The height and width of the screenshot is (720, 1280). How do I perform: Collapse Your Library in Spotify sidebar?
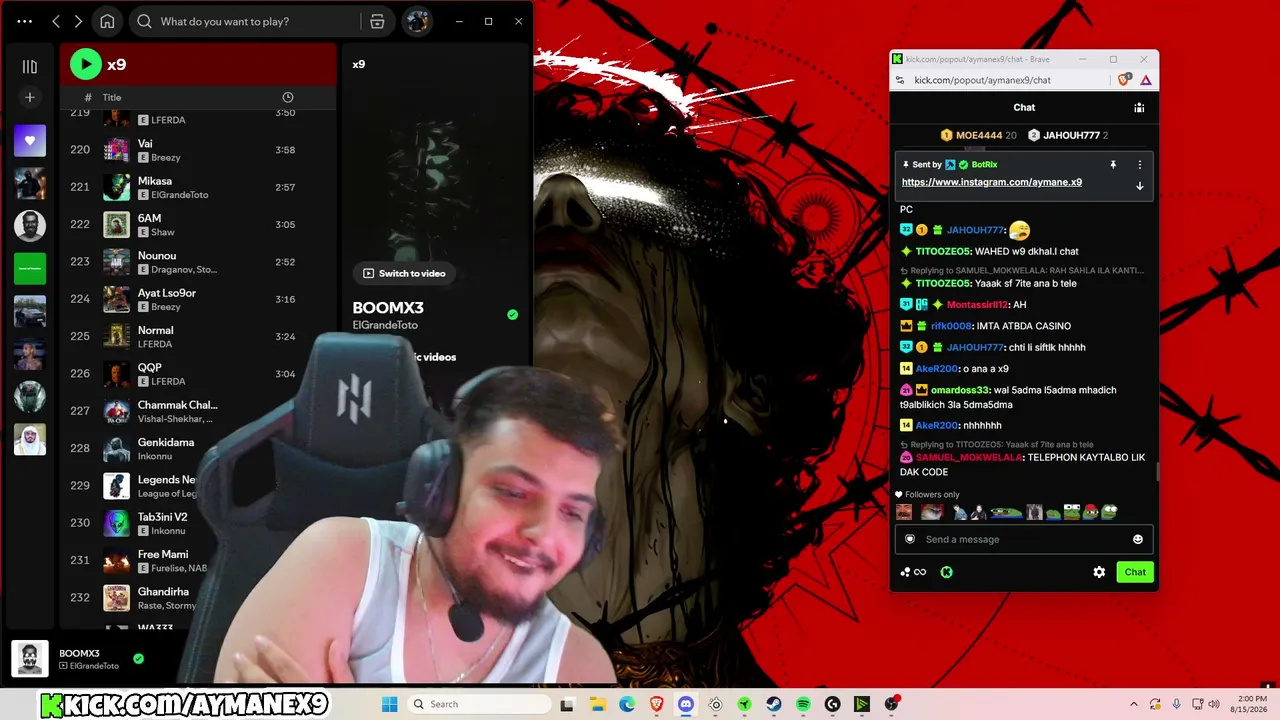click(30, 66)
